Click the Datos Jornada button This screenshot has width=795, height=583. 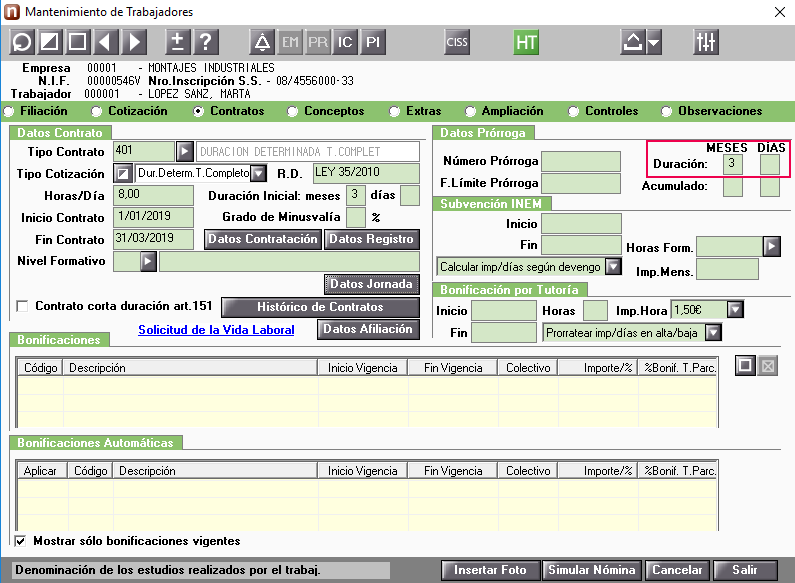(372, 284)
